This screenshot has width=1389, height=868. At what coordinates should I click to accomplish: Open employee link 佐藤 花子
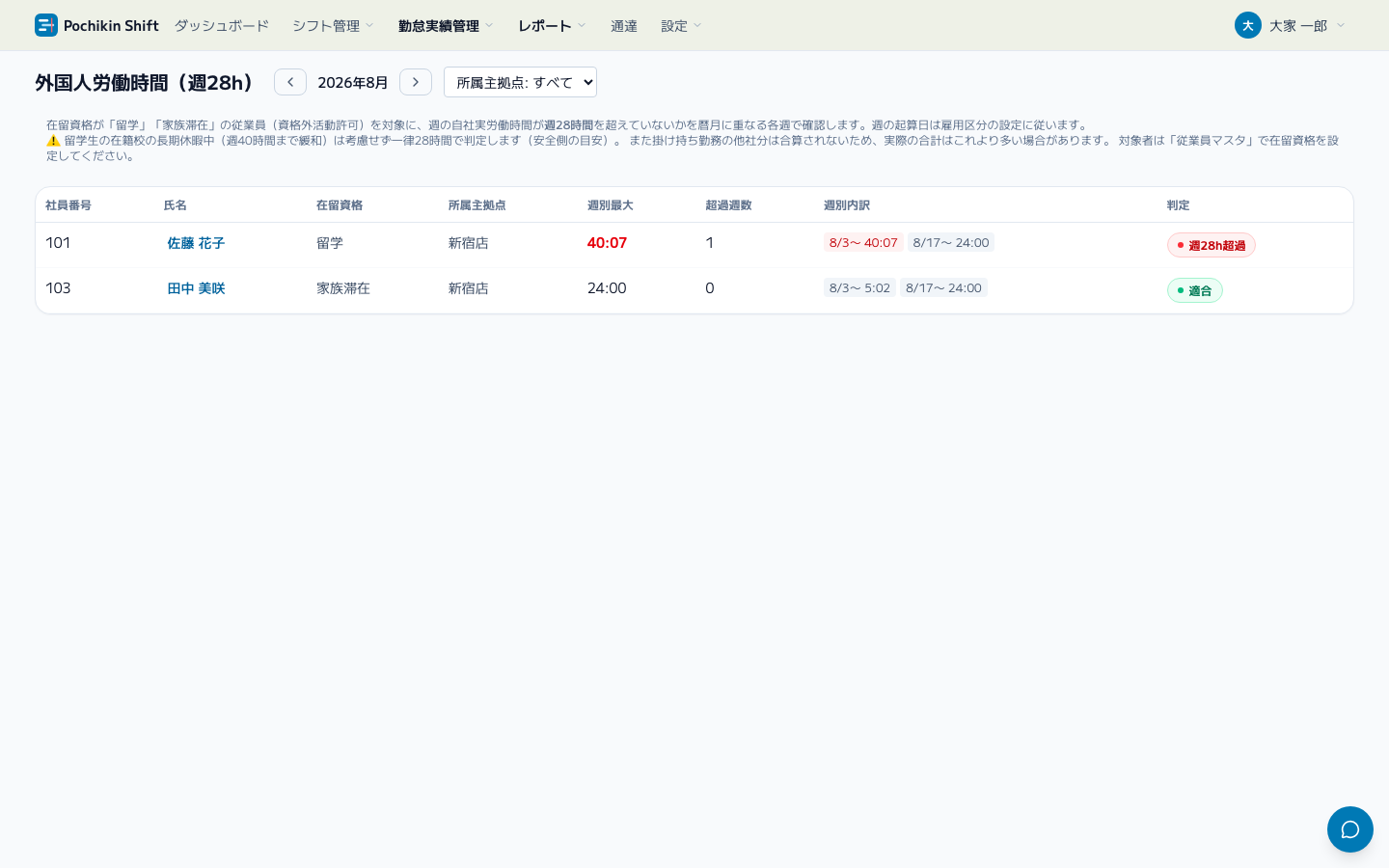point(196,243)
